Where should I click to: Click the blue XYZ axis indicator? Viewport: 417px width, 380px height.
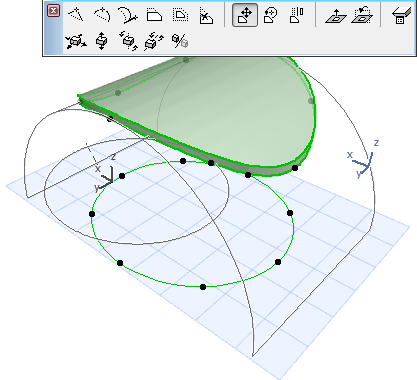click(x=363, y=160)
